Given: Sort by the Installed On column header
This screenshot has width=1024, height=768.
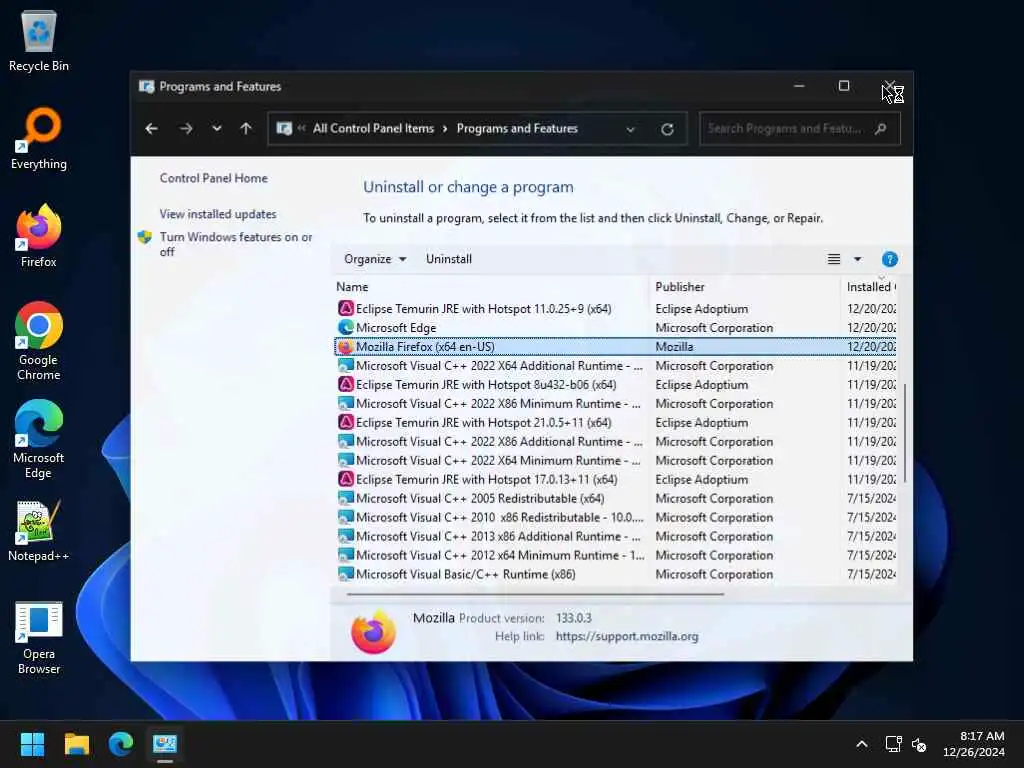Looking at the screenshot, I should coord(870,287).
